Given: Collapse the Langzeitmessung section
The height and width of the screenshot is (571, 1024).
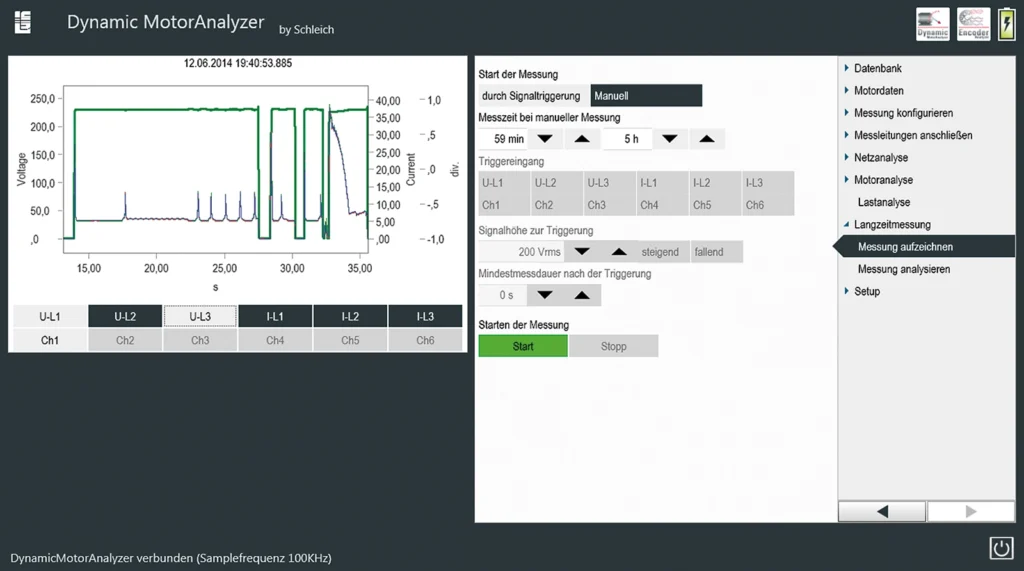Looking at the screenshot, I should [891, 225].
